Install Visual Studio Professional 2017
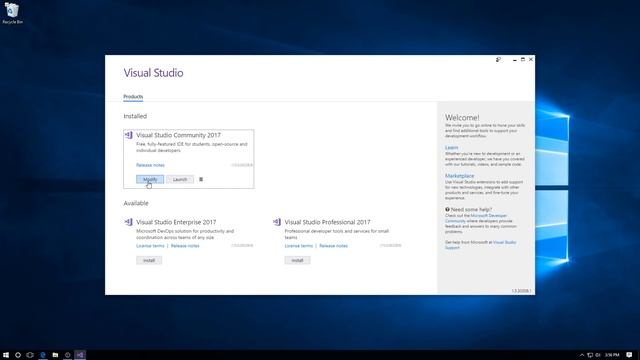Screen dimensions: 640x360 297,260
